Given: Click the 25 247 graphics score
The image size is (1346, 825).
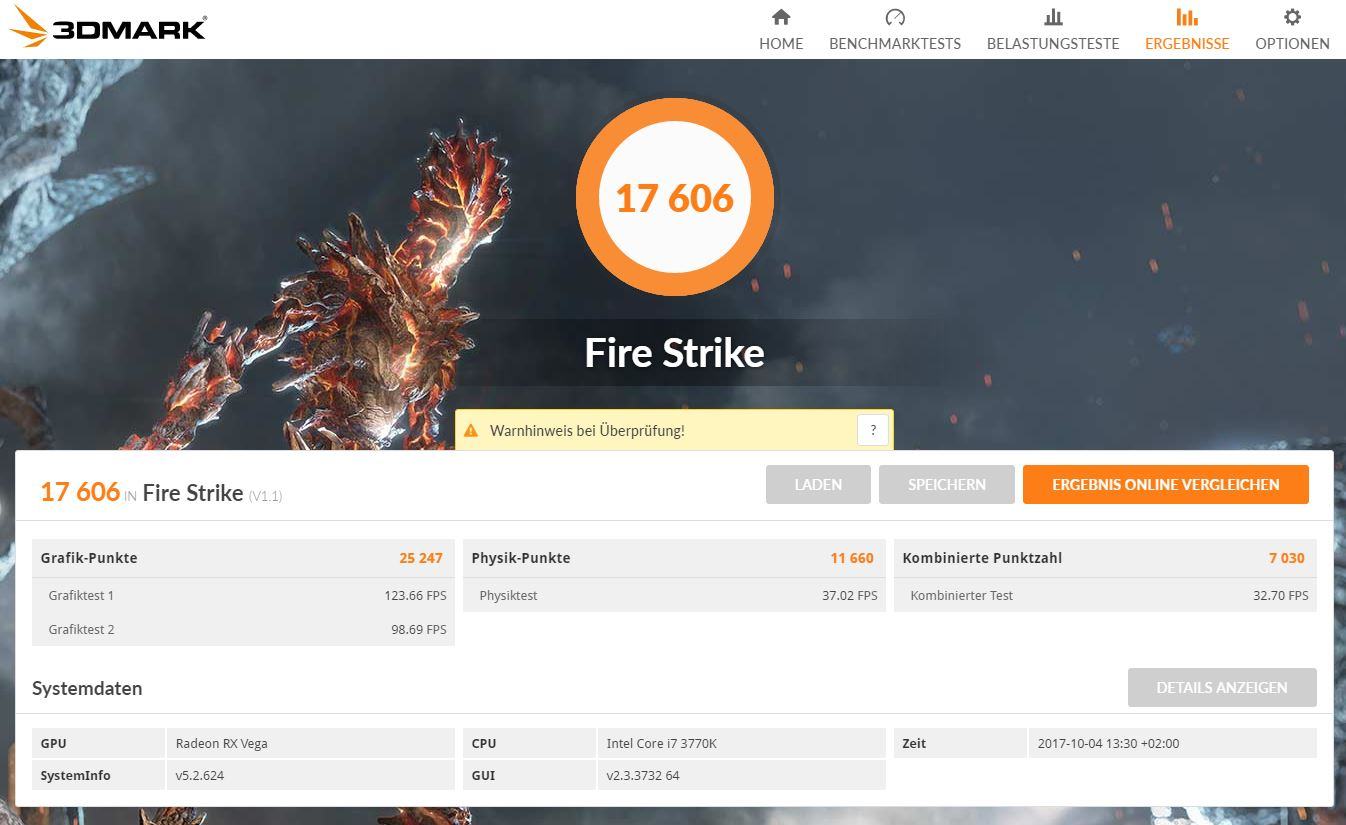Looking at the screenshot, I should (x=421, y=558).
